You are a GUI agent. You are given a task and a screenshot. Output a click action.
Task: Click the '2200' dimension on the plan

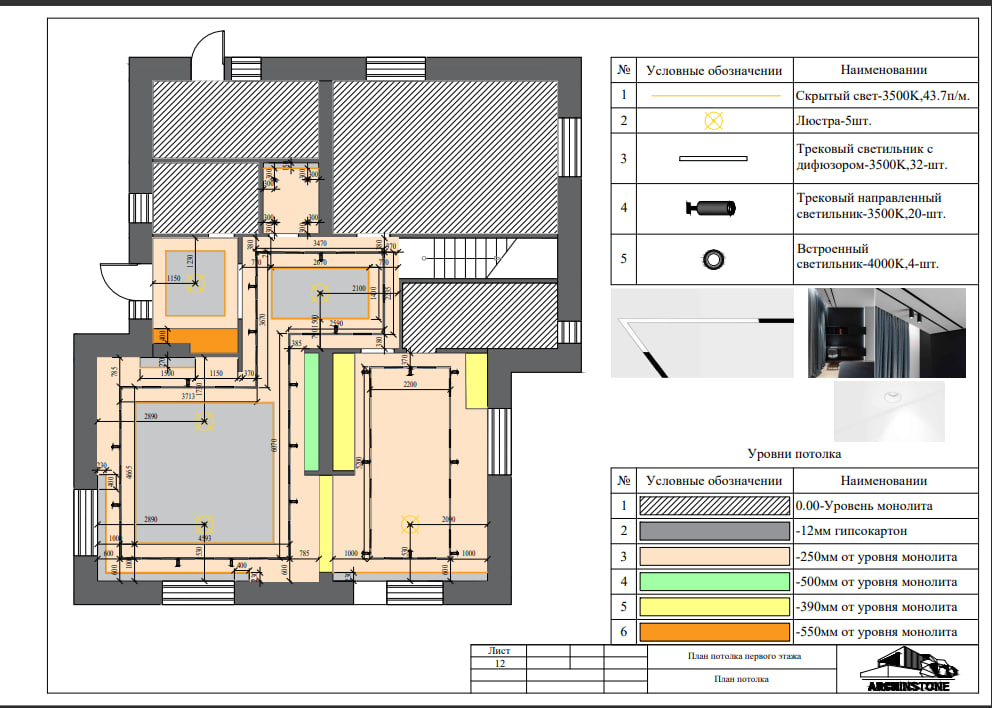[410, 384]
